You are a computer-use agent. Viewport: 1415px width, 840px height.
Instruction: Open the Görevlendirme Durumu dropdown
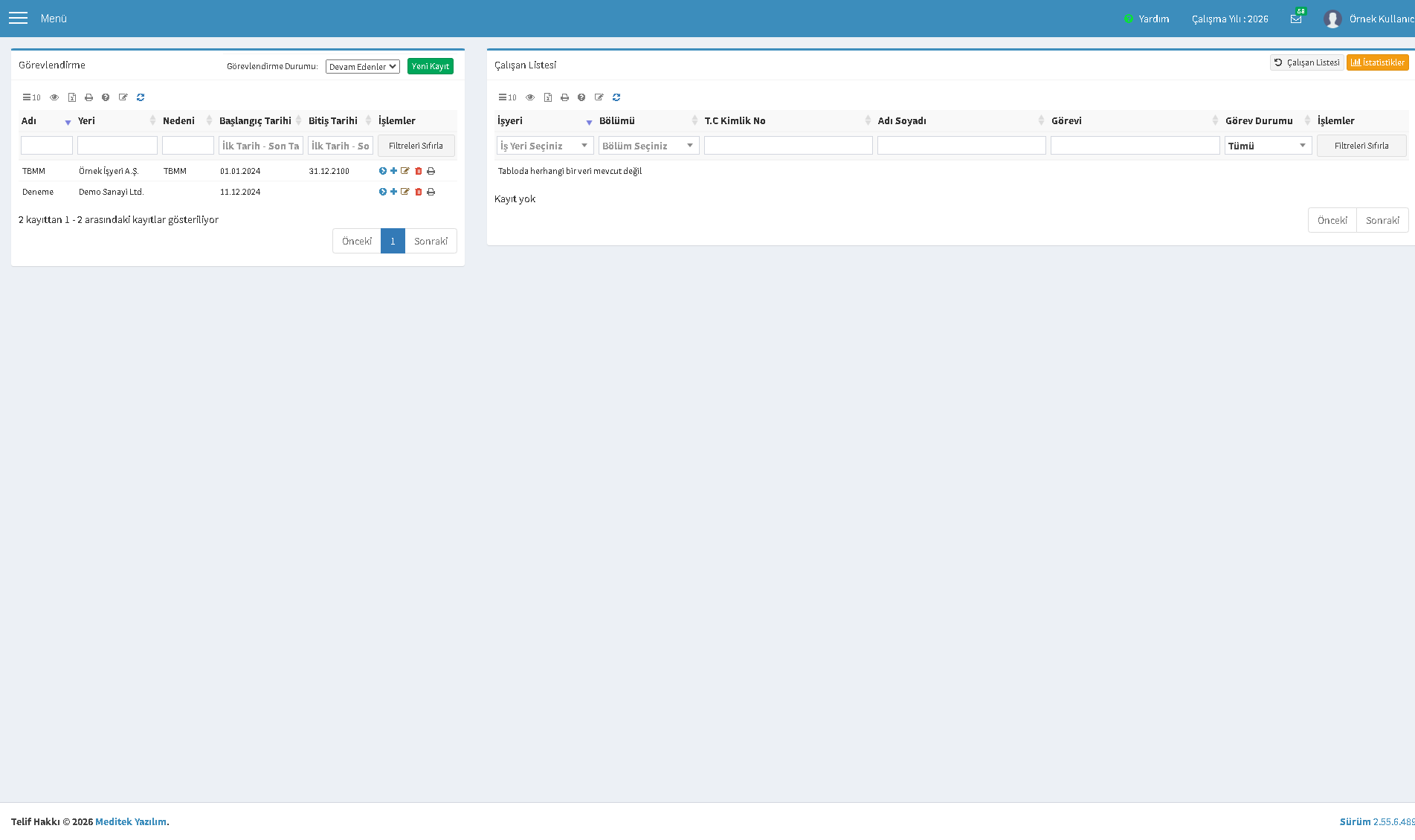click(x=363, y=66)
